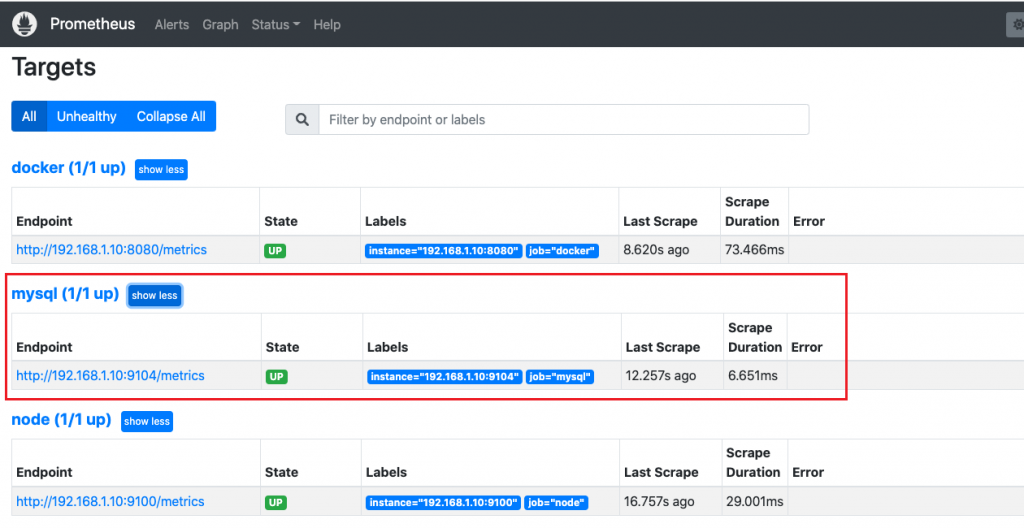Click Last Scrape header in docker table
The width and height of the screenshot is (1024, 528).
(660, 222)
